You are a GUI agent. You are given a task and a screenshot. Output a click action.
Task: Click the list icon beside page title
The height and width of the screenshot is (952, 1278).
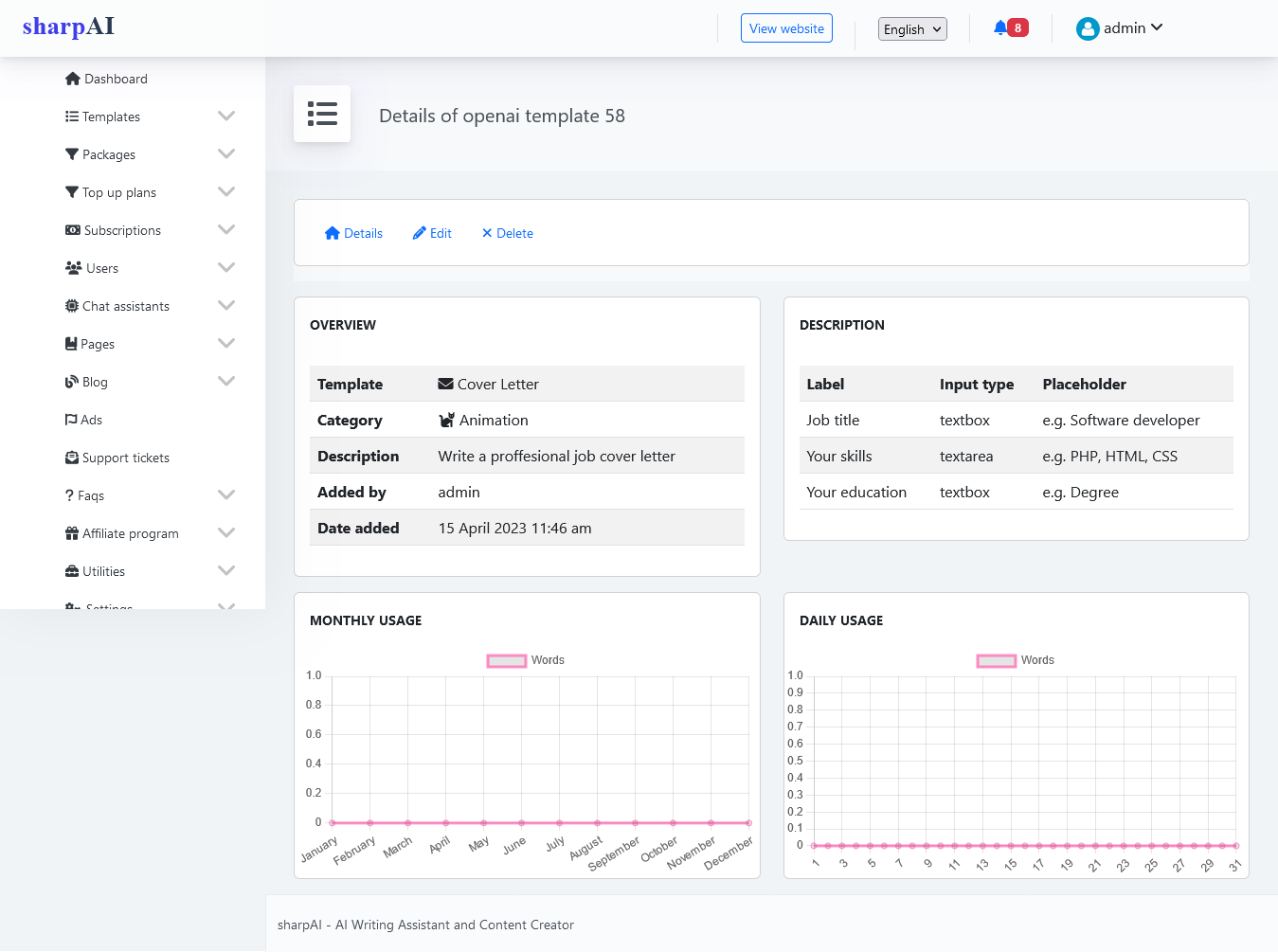pyautogui.click(x=322, y=114)
